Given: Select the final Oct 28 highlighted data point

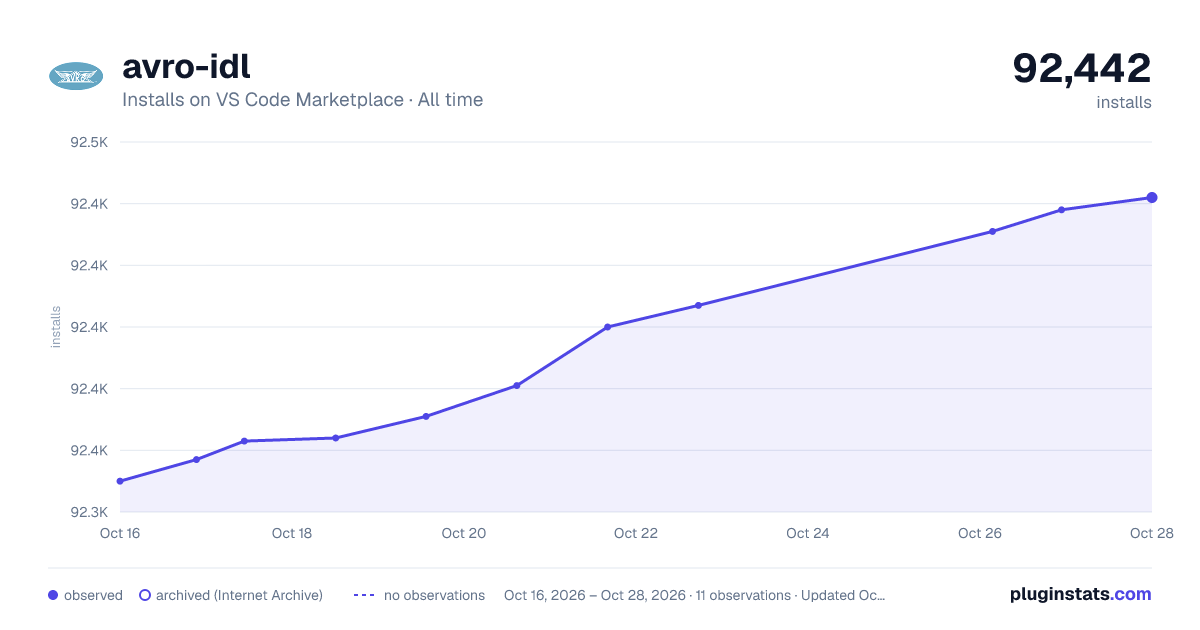Looking at the screenshot, I should tap(1152, 198).
